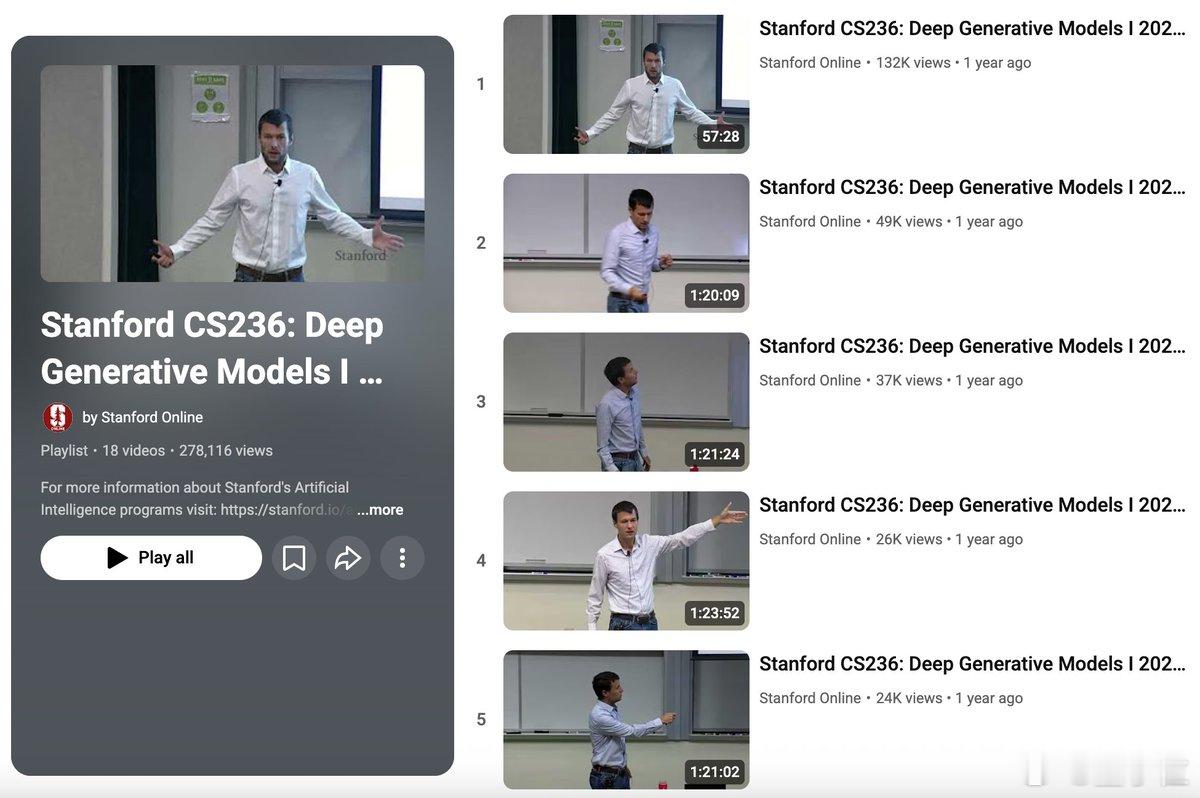Click index number 1 beside the 57:28 video
This screenshot has height=798, width=1200.
pyautogui.click(x=481, y=84)
